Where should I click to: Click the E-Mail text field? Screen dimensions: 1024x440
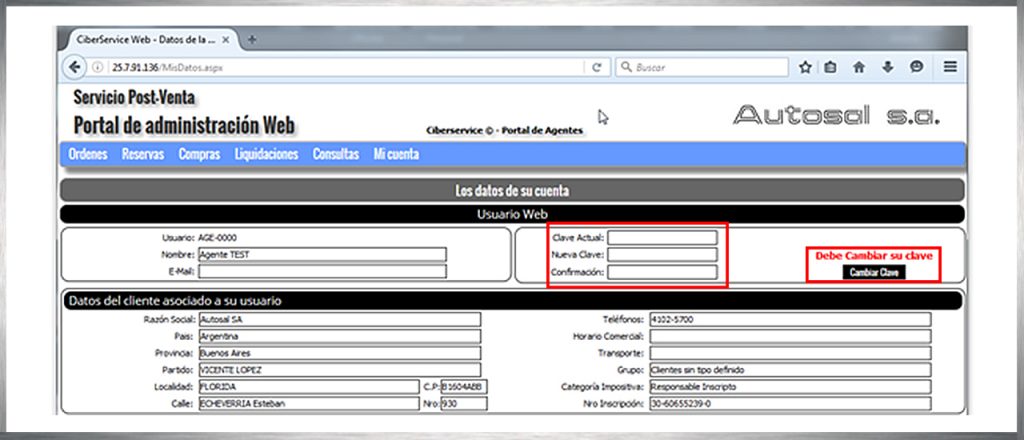[321, 271]
